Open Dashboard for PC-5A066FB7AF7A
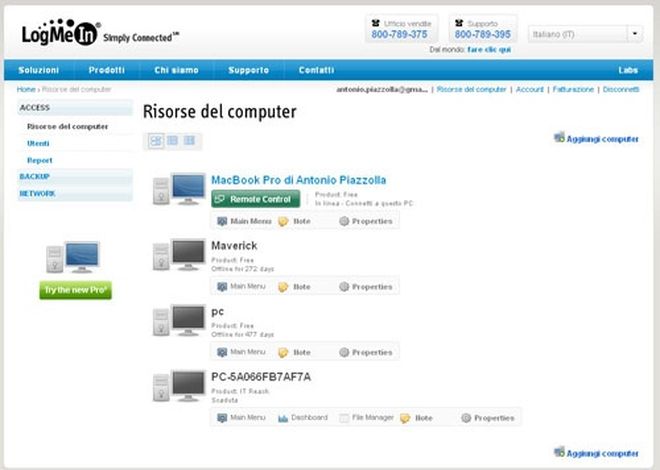The image size is (660, 470). 303,418
